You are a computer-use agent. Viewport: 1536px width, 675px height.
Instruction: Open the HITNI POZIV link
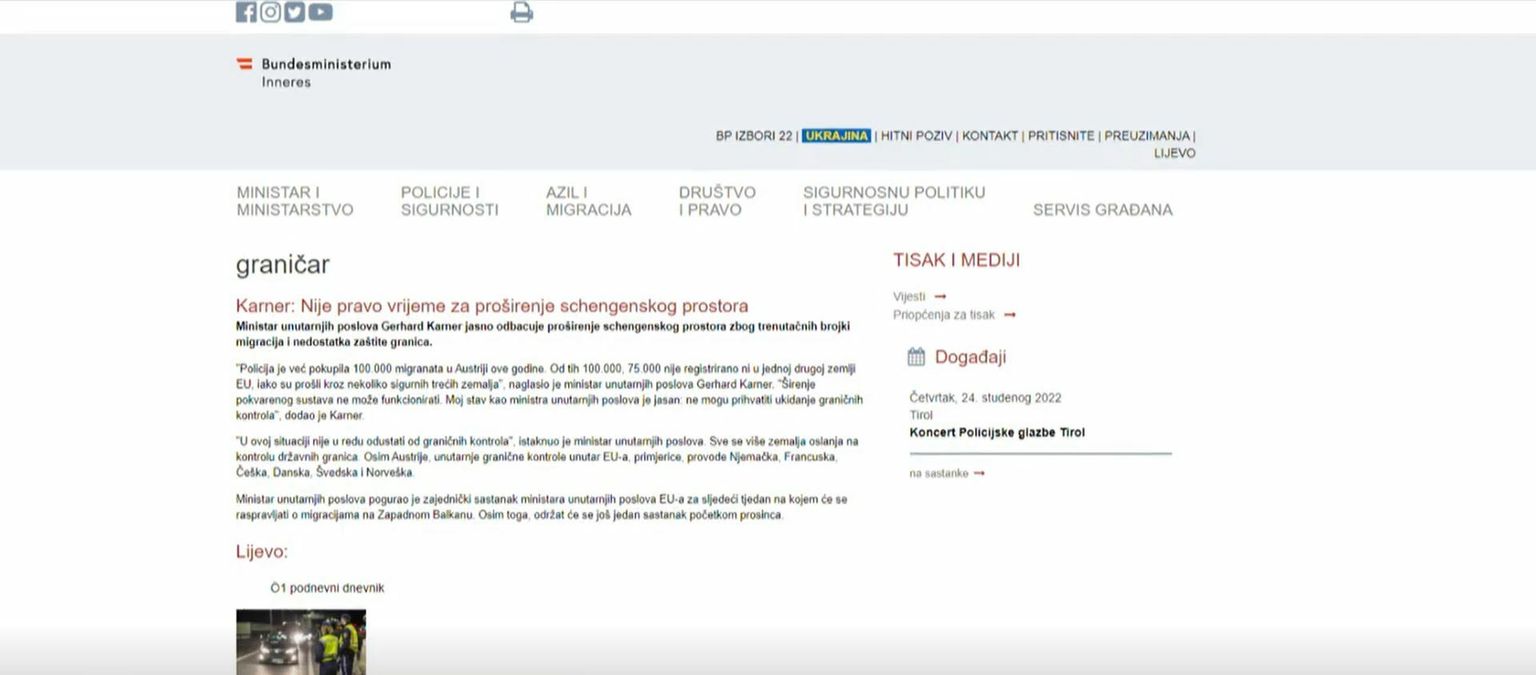click(x=916, y=136)
